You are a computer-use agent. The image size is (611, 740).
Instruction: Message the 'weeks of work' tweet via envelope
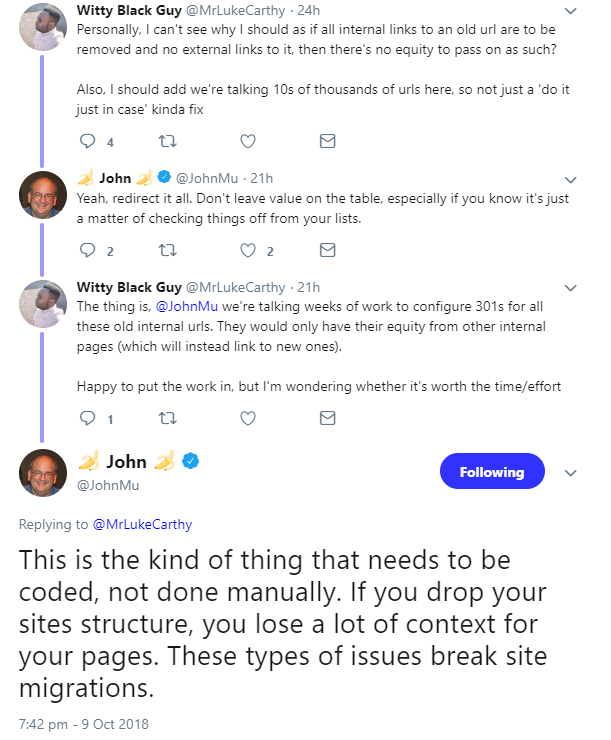point(327,418)
